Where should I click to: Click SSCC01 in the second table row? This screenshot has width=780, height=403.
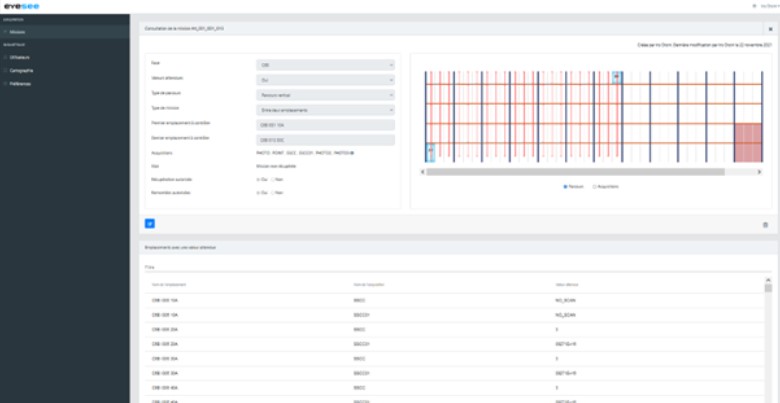pyautogui.click(x=361, y=315)
